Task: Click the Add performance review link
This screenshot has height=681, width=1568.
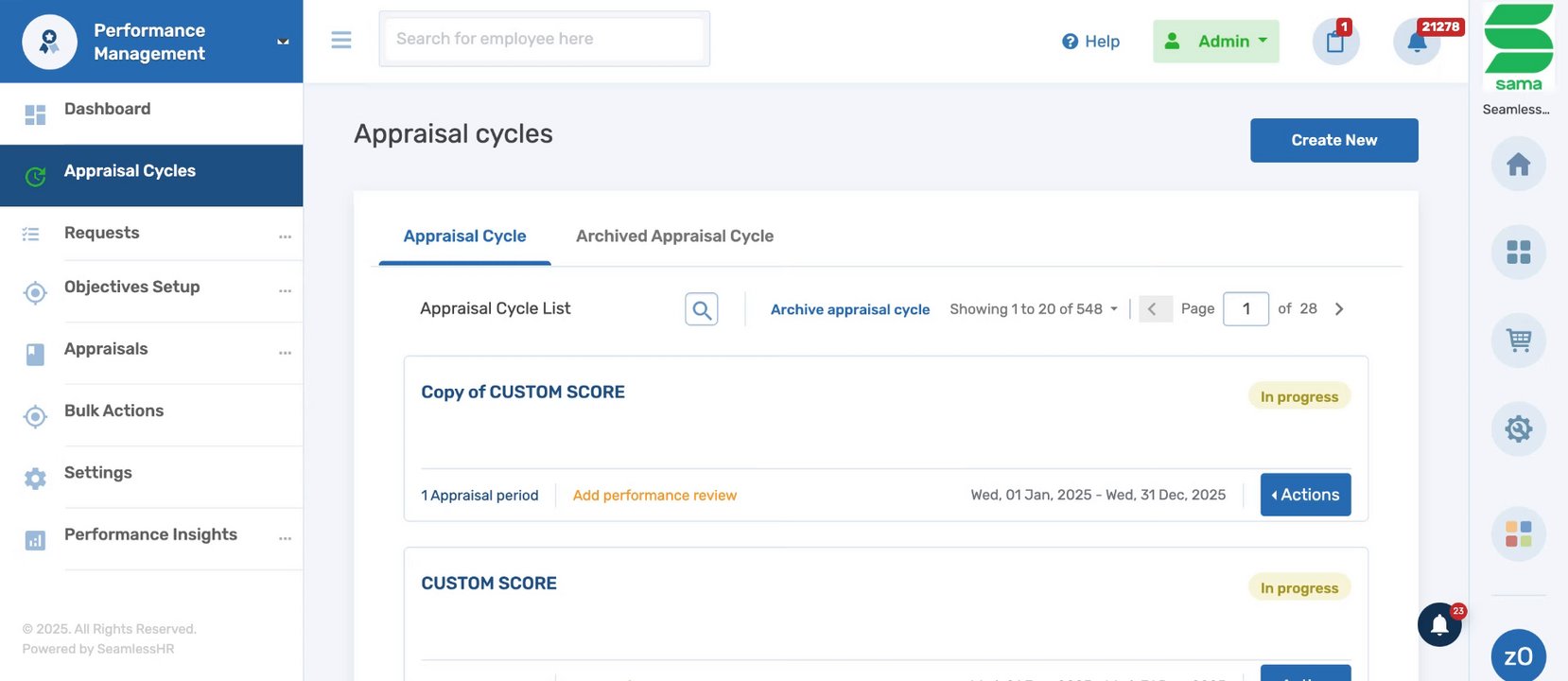Action: (x=654, y=496)
